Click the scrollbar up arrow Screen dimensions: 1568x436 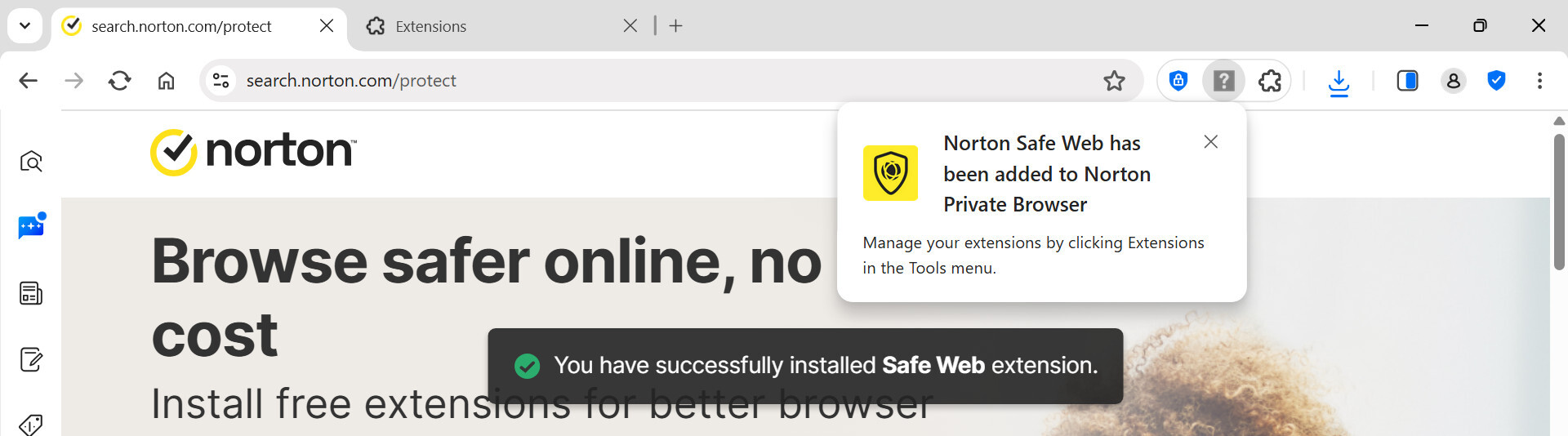click(1559, 121)
